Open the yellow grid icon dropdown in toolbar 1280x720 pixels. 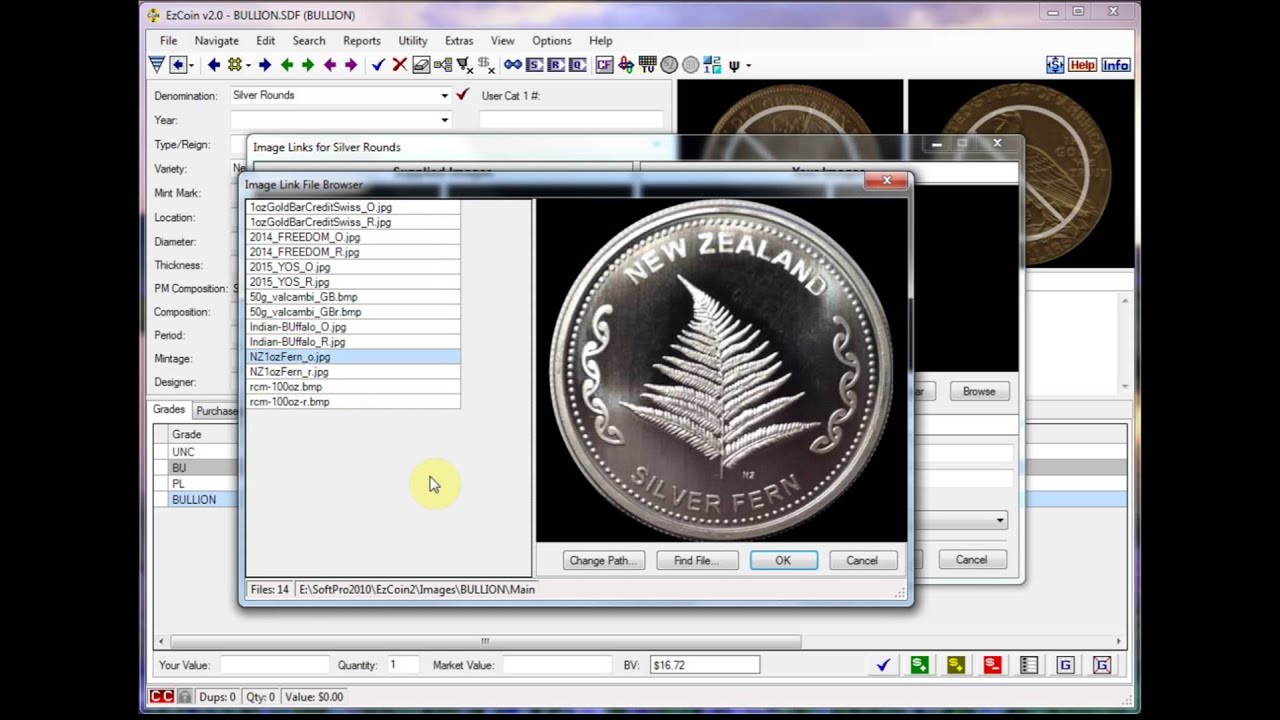247,65
